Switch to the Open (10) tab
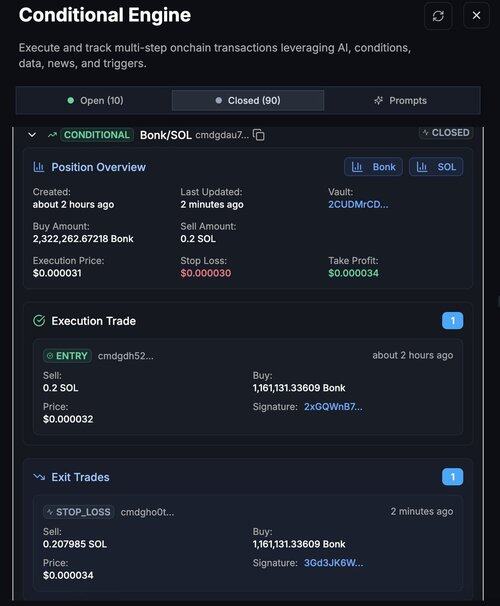Image resolution: width=500 pixels, height=606 pixels. point(95,100)
